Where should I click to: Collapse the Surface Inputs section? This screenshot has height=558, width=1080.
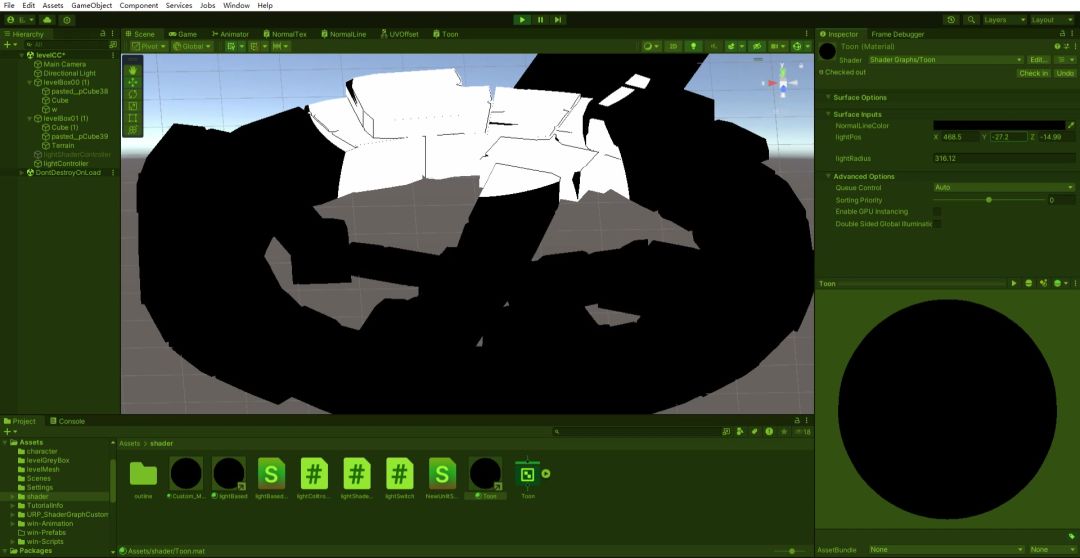pyautogui.click(x=857, y=114)
